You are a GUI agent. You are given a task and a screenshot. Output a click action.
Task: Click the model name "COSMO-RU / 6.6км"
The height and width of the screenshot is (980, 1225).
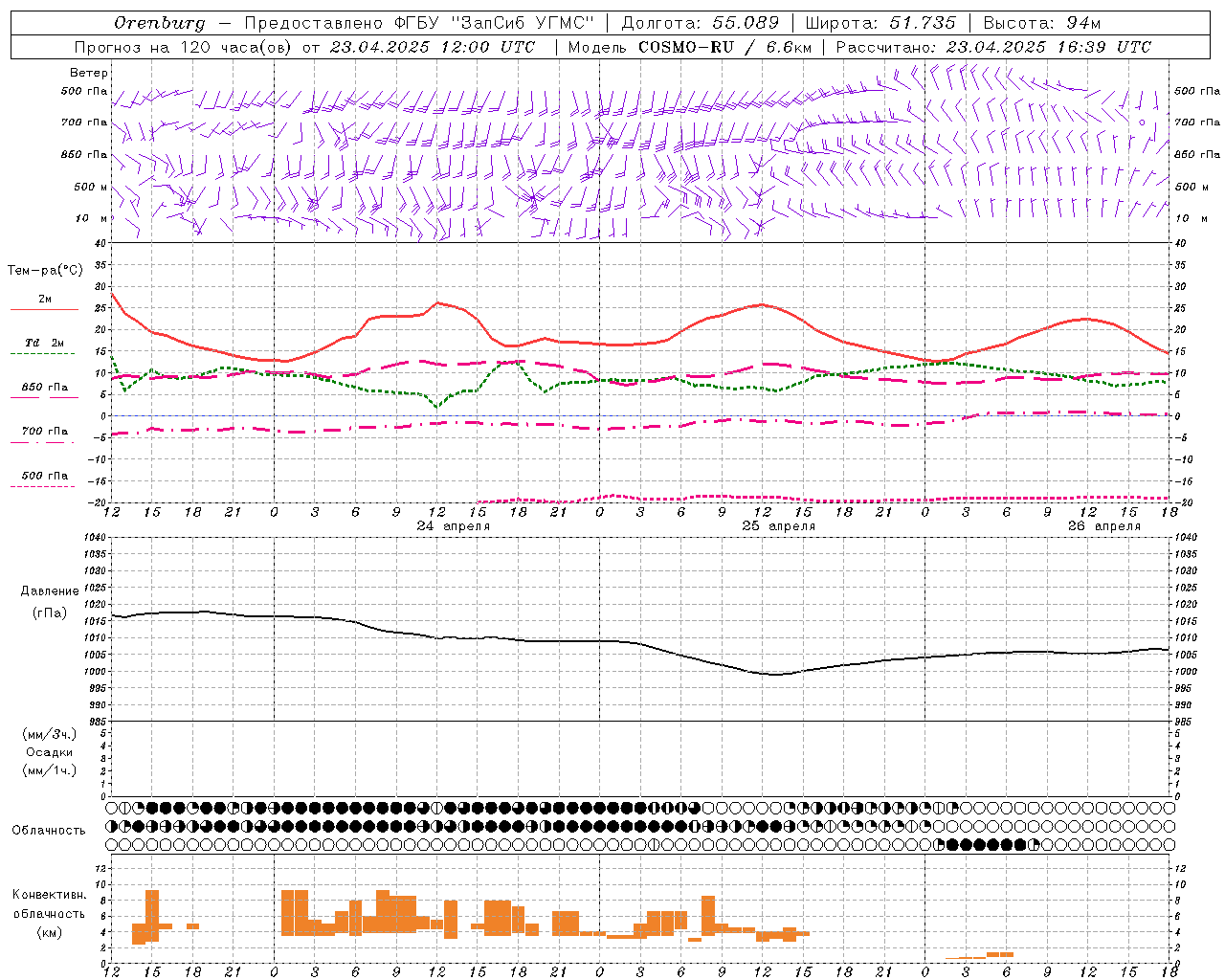724,47
